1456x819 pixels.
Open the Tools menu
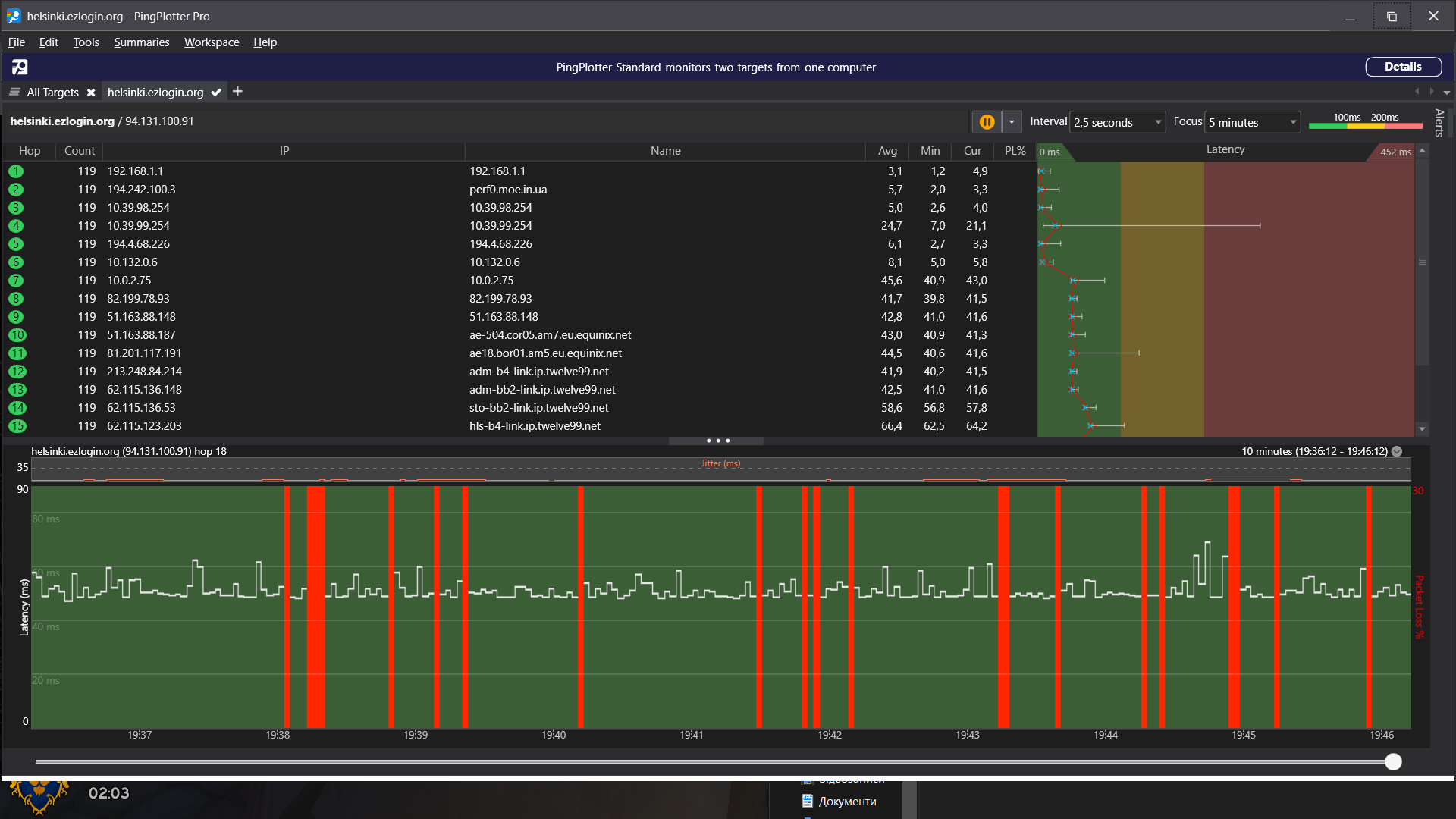[86, 42]
